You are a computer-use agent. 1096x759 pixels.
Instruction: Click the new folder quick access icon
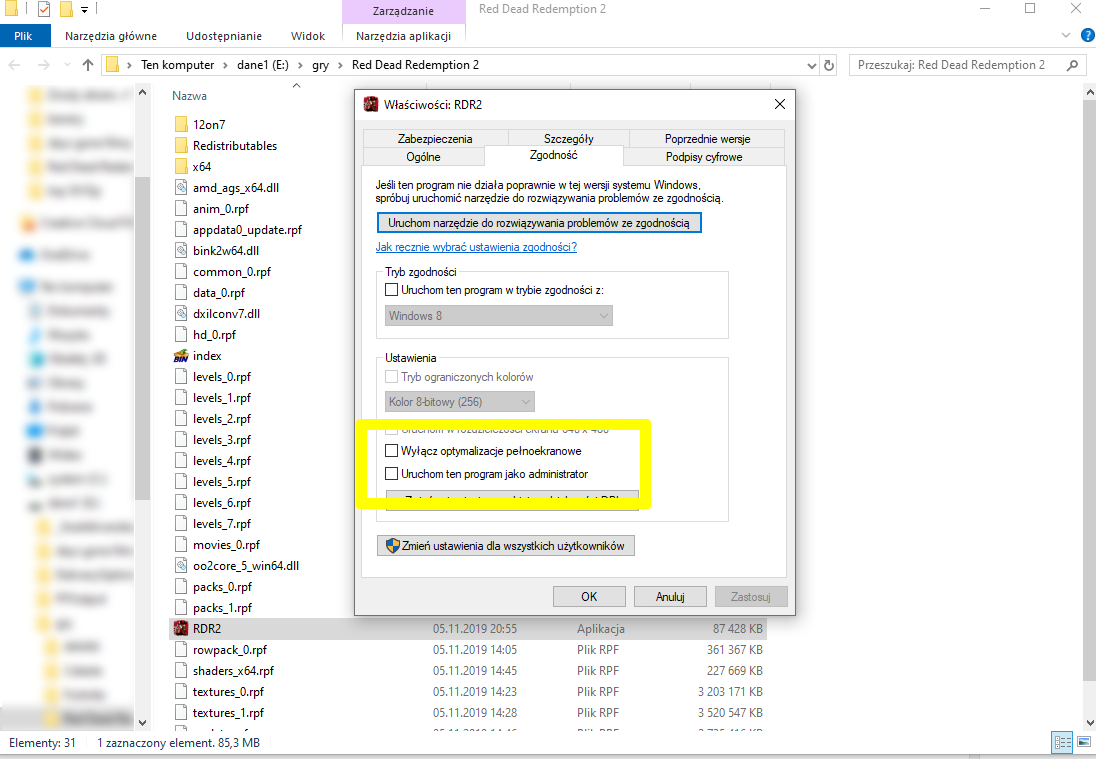(x=66, y=9)
